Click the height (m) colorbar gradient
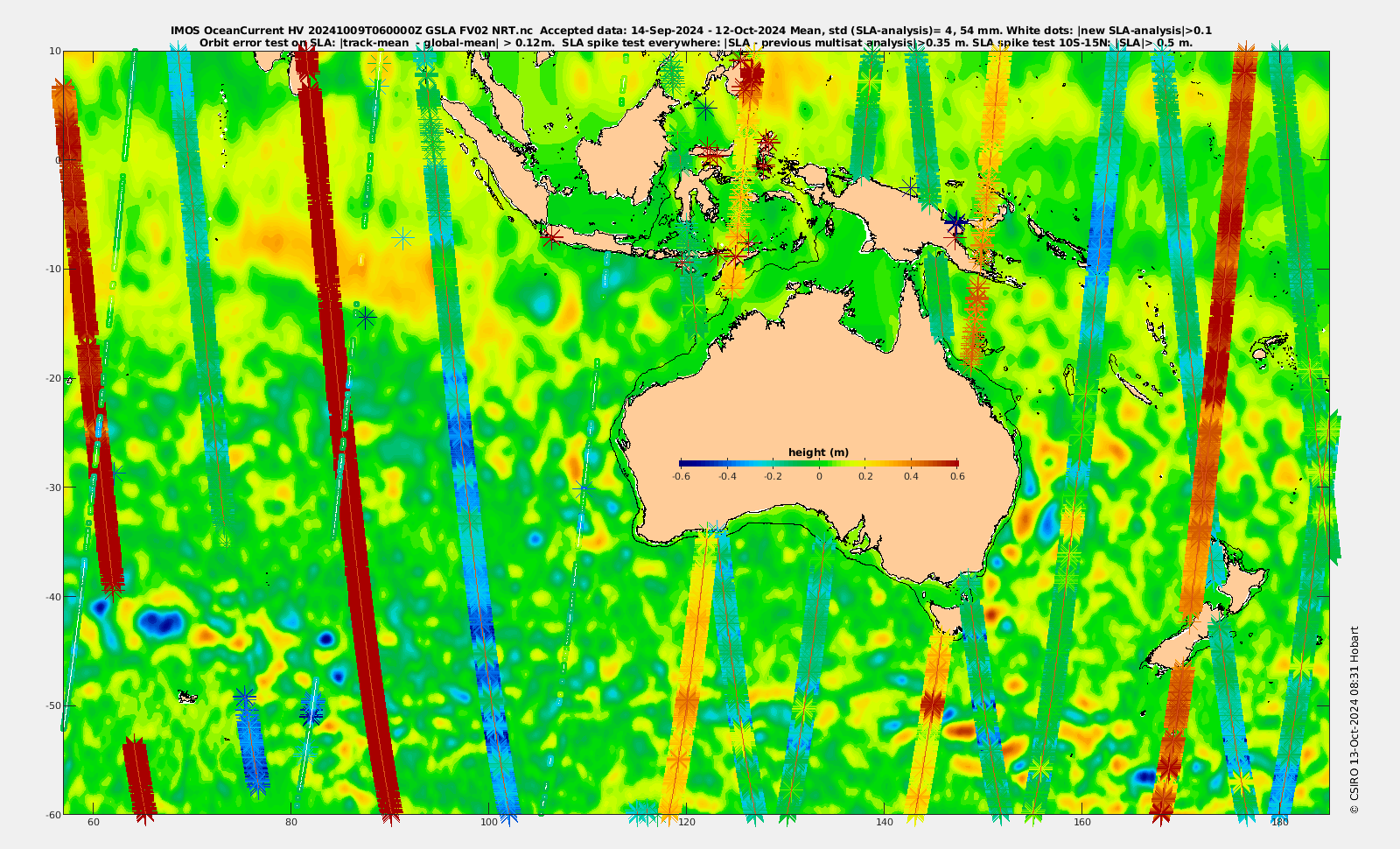Screen dimensions: 1400x849 click(818, 463)
